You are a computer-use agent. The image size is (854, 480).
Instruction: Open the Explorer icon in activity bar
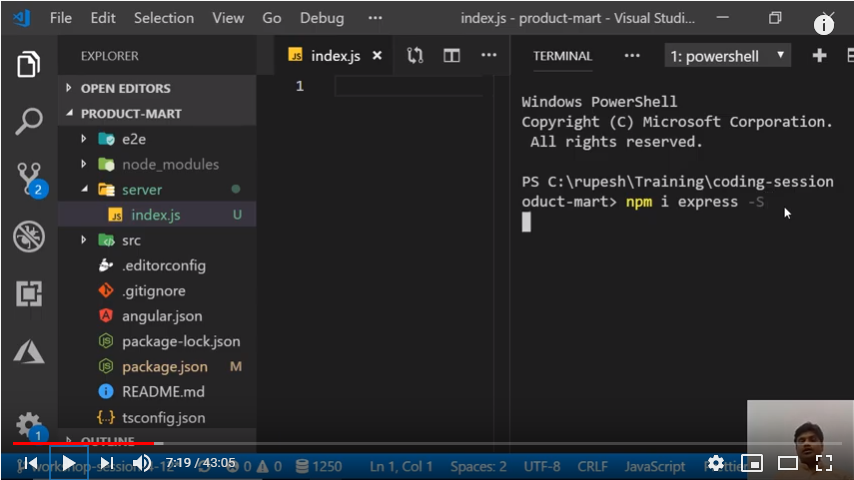pos(29,66)
